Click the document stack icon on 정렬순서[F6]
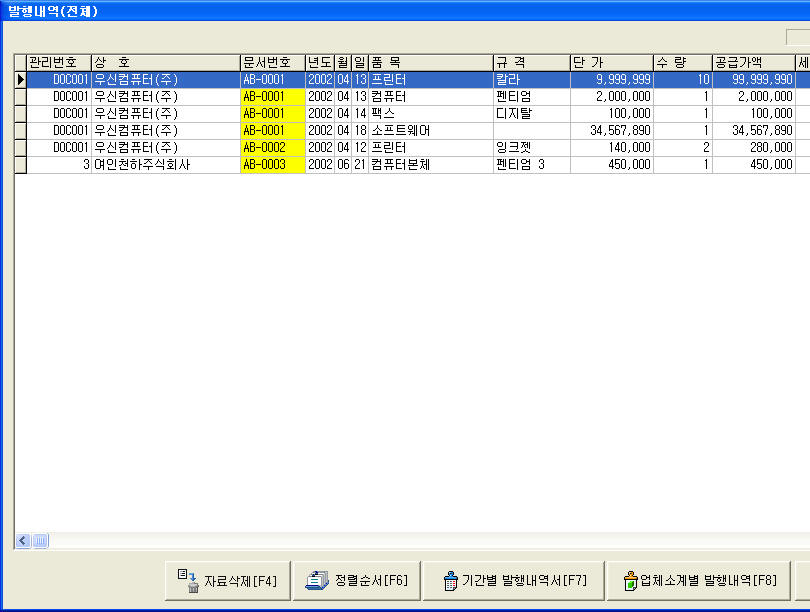This screenshot has width=810, height=612. coord(317,580)
